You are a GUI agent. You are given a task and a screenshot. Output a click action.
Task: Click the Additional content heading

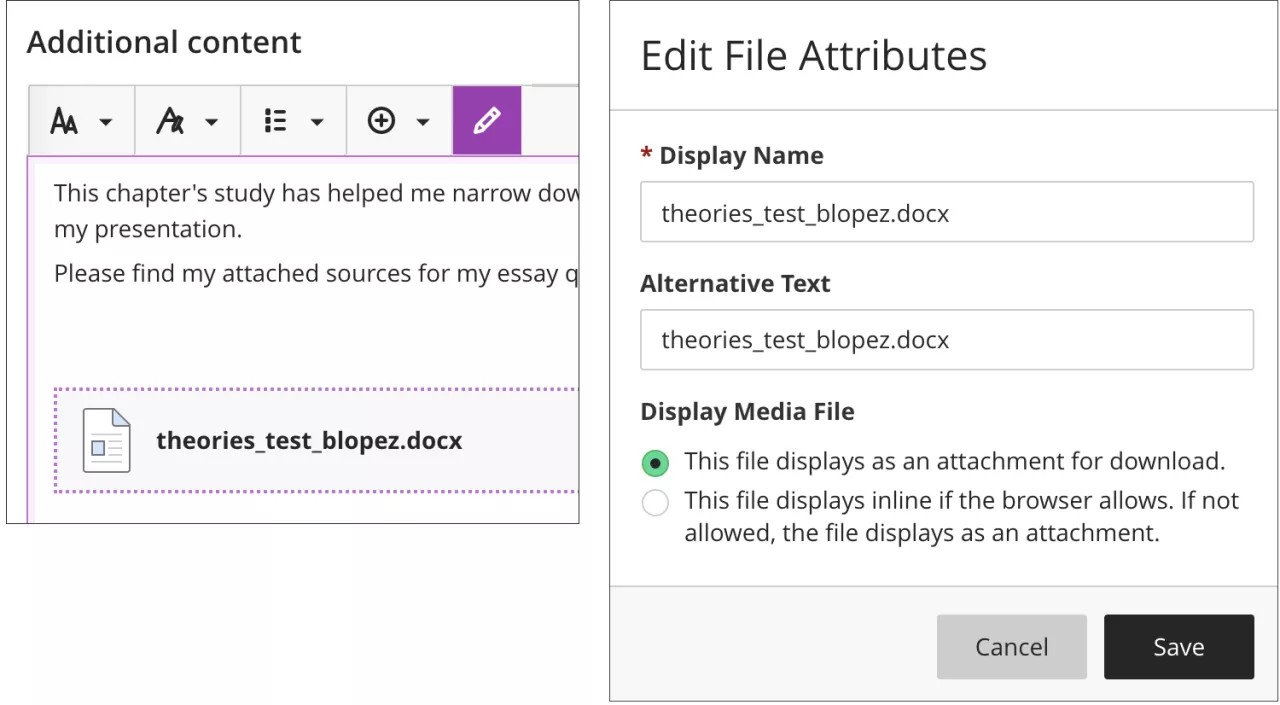point(164,42)
